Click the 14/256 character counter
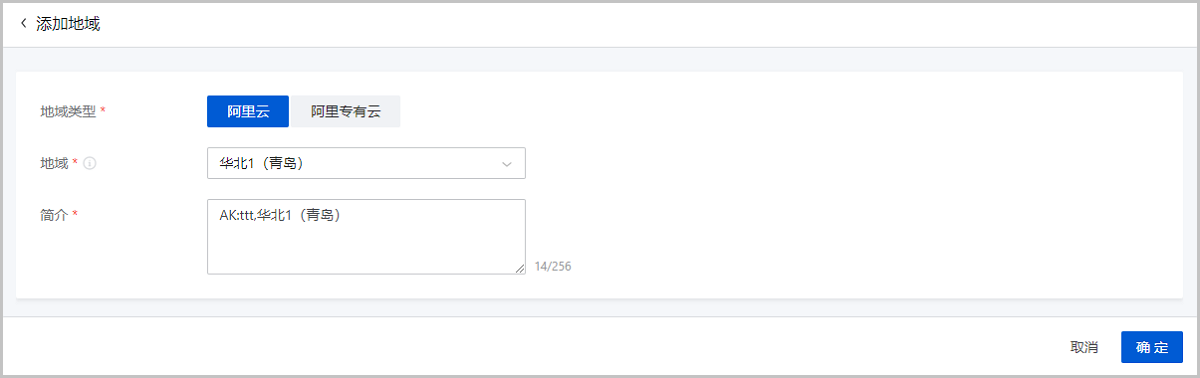Image resolution: width=1200 pixels, height=378 pixels. coord(553,267)
